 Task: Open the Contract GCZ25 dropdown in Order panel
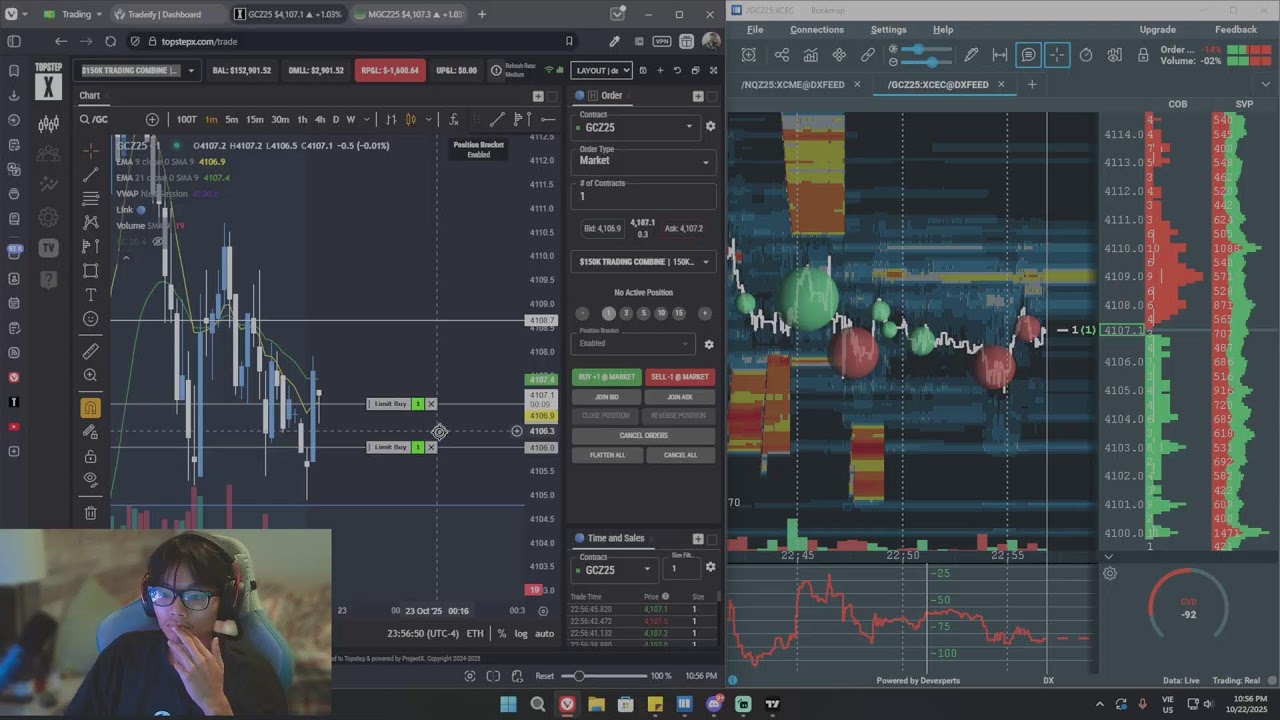pyautogui.click(x=637, y=127)
